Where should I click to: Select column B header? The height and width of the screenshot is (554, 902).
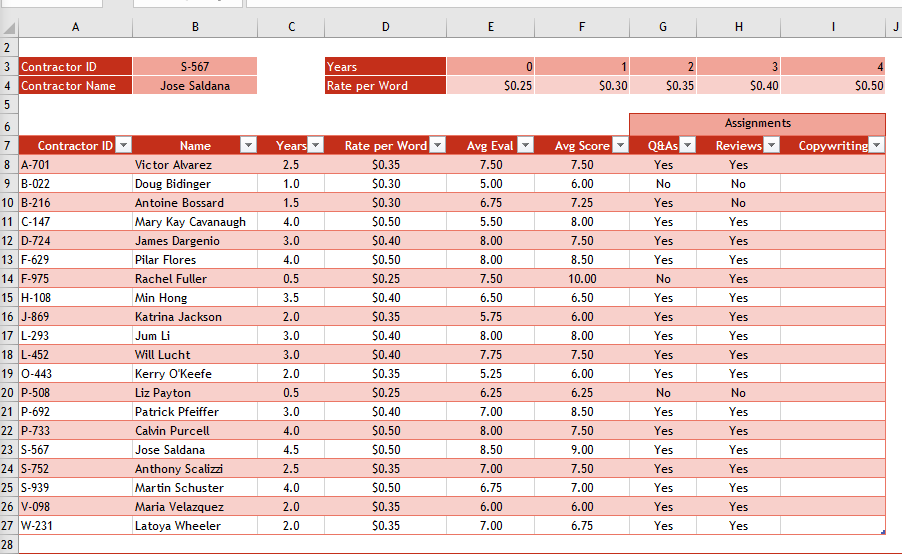pos(195,27)
